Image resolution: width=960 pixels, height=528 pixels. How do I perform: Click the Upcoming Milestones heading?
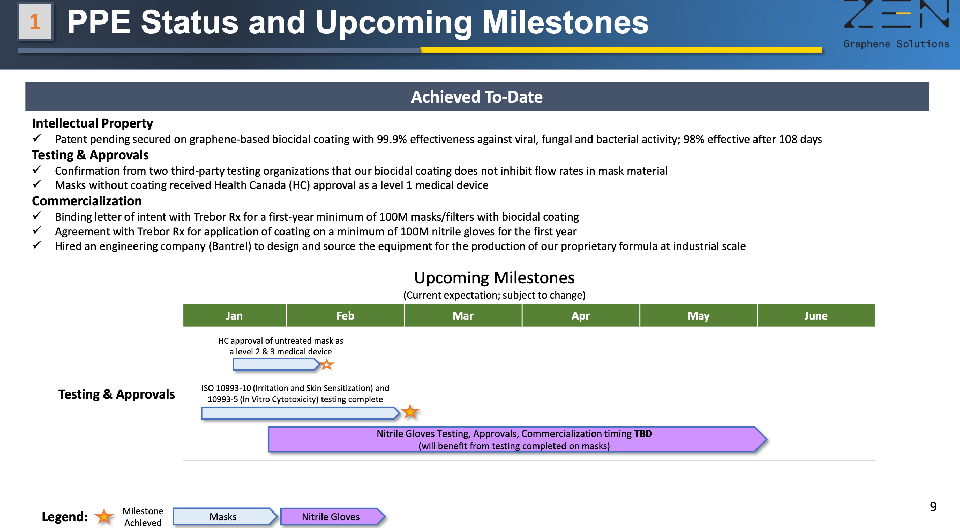tap(494, 277)
